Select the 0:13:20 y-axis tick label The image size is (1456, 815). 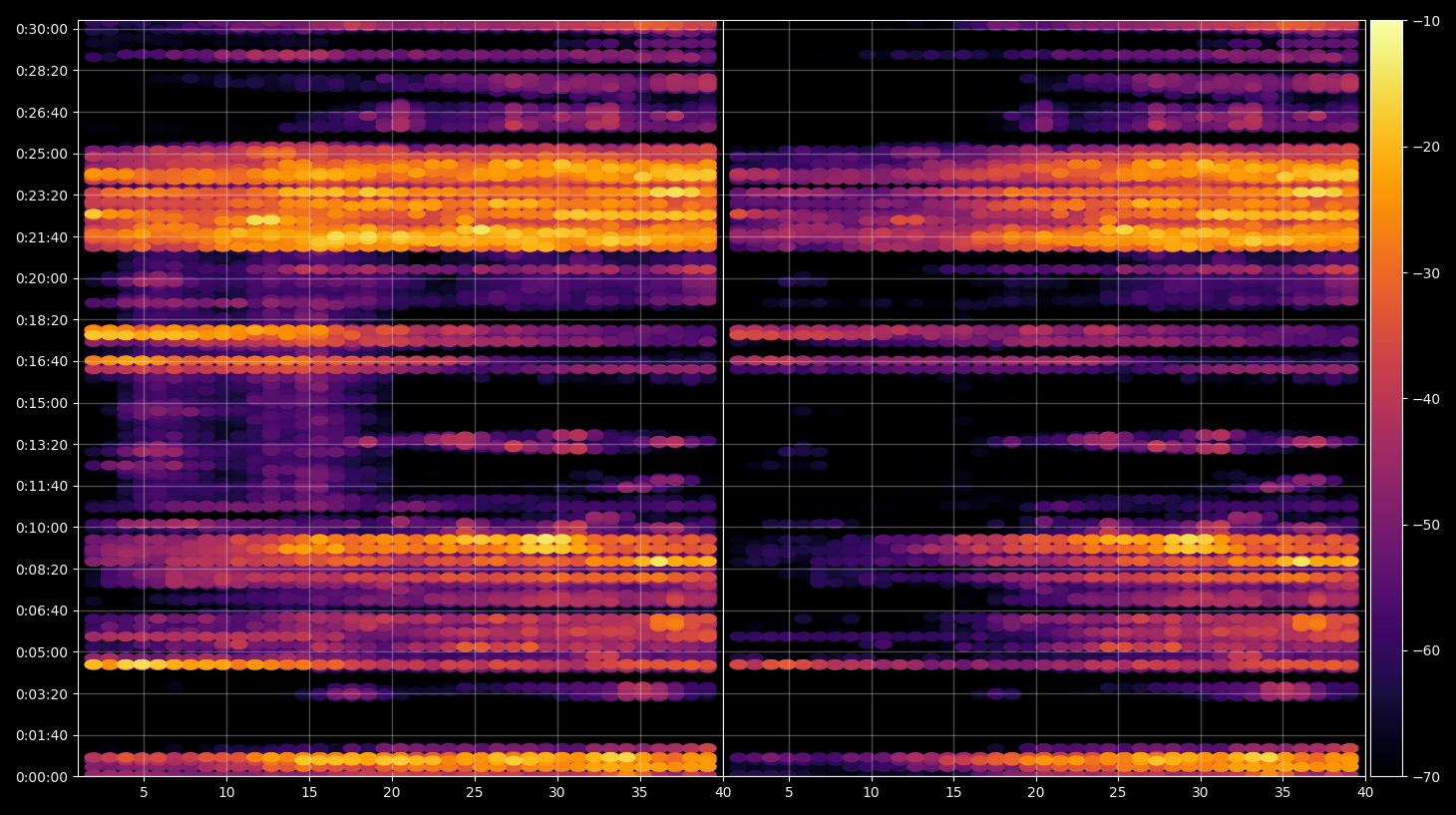[x=42, y=445]
